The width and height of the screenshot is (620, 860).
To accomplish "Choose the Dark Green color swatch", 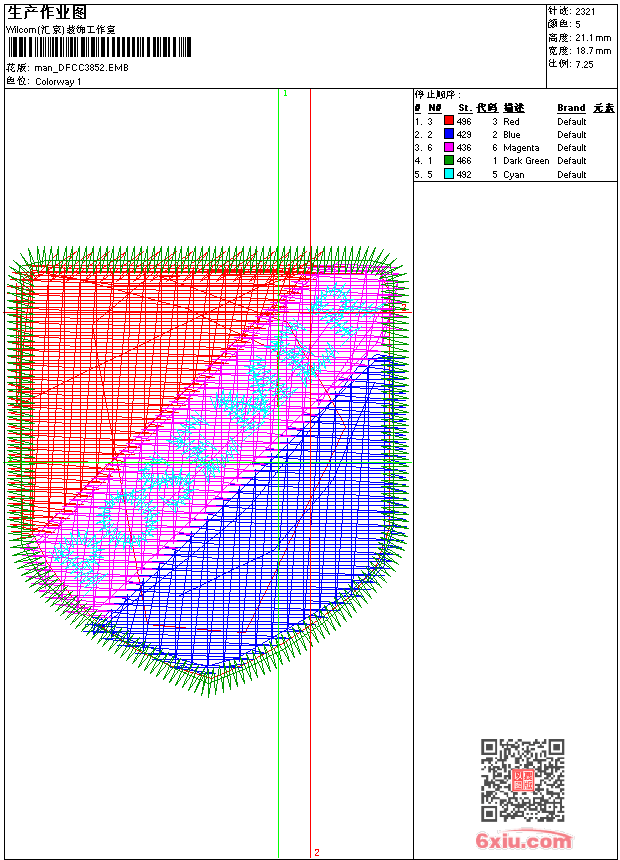I will click(449, 161).
